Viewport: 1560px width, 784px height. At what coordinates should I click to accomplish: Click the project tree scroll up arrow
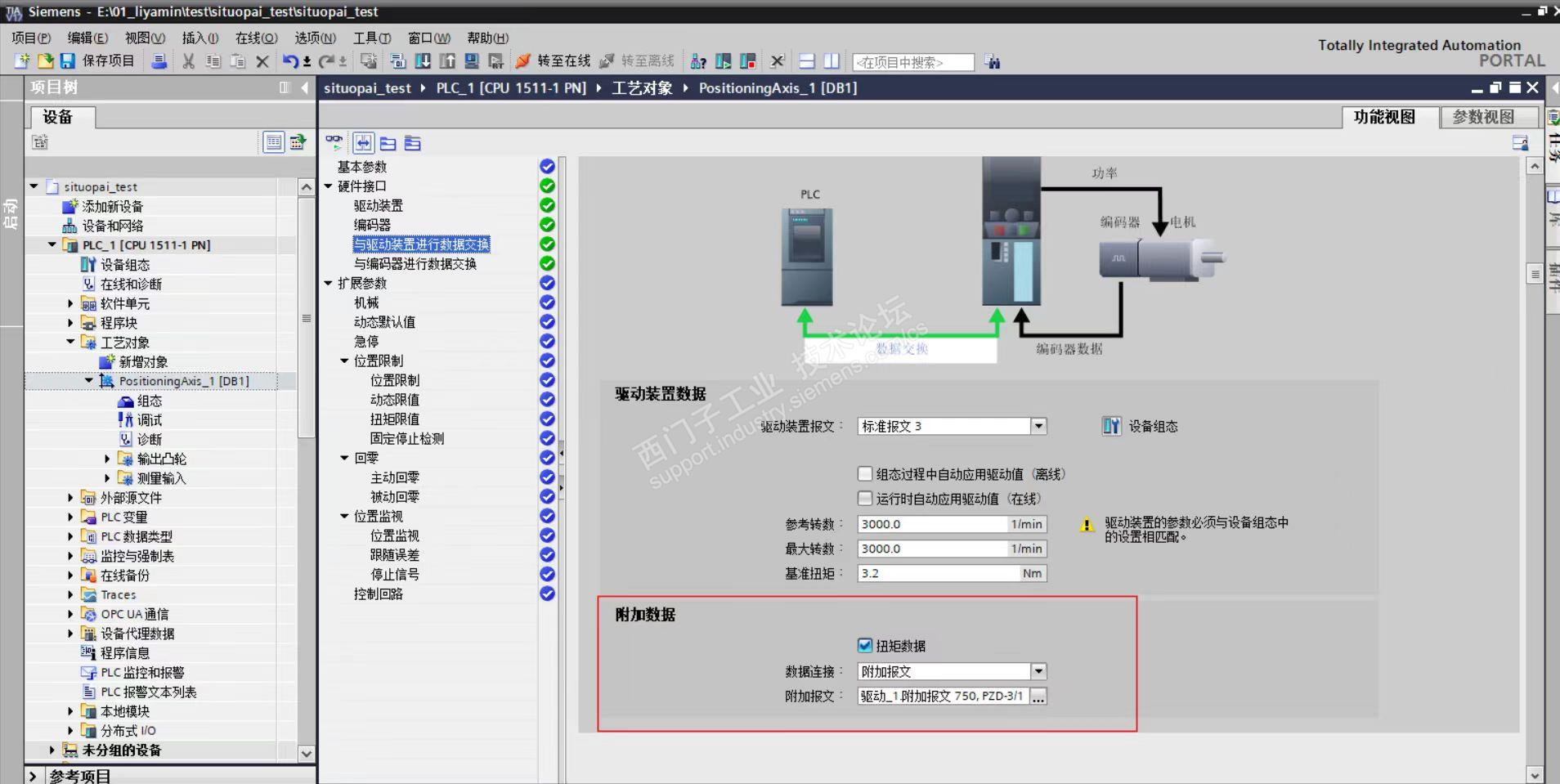point(307,186)
